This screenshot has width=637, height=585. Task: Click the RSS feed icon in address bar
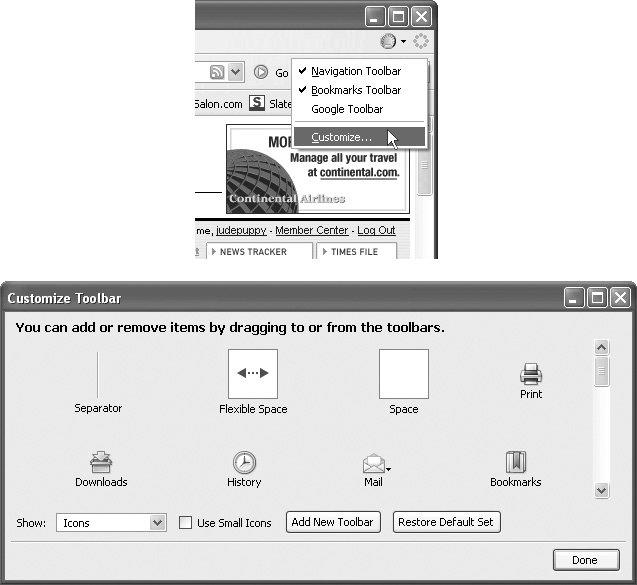tap(217, 72)
